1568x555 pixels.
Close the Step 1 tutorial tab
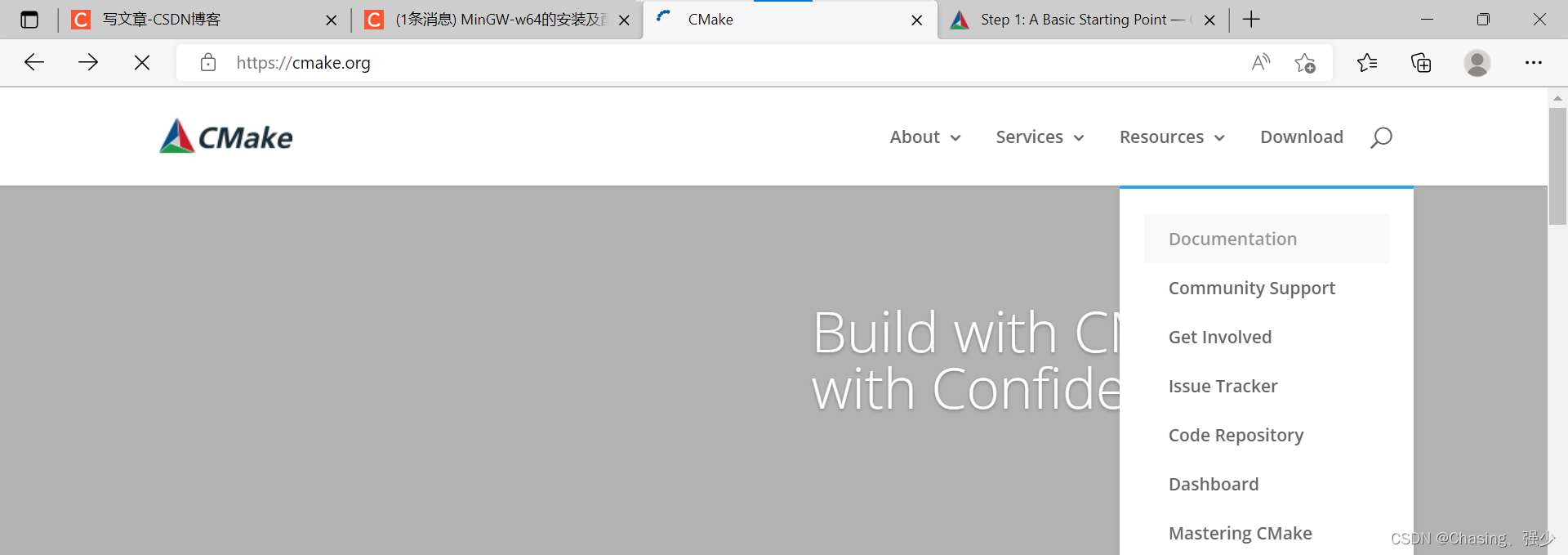[x=1209, y=20]
